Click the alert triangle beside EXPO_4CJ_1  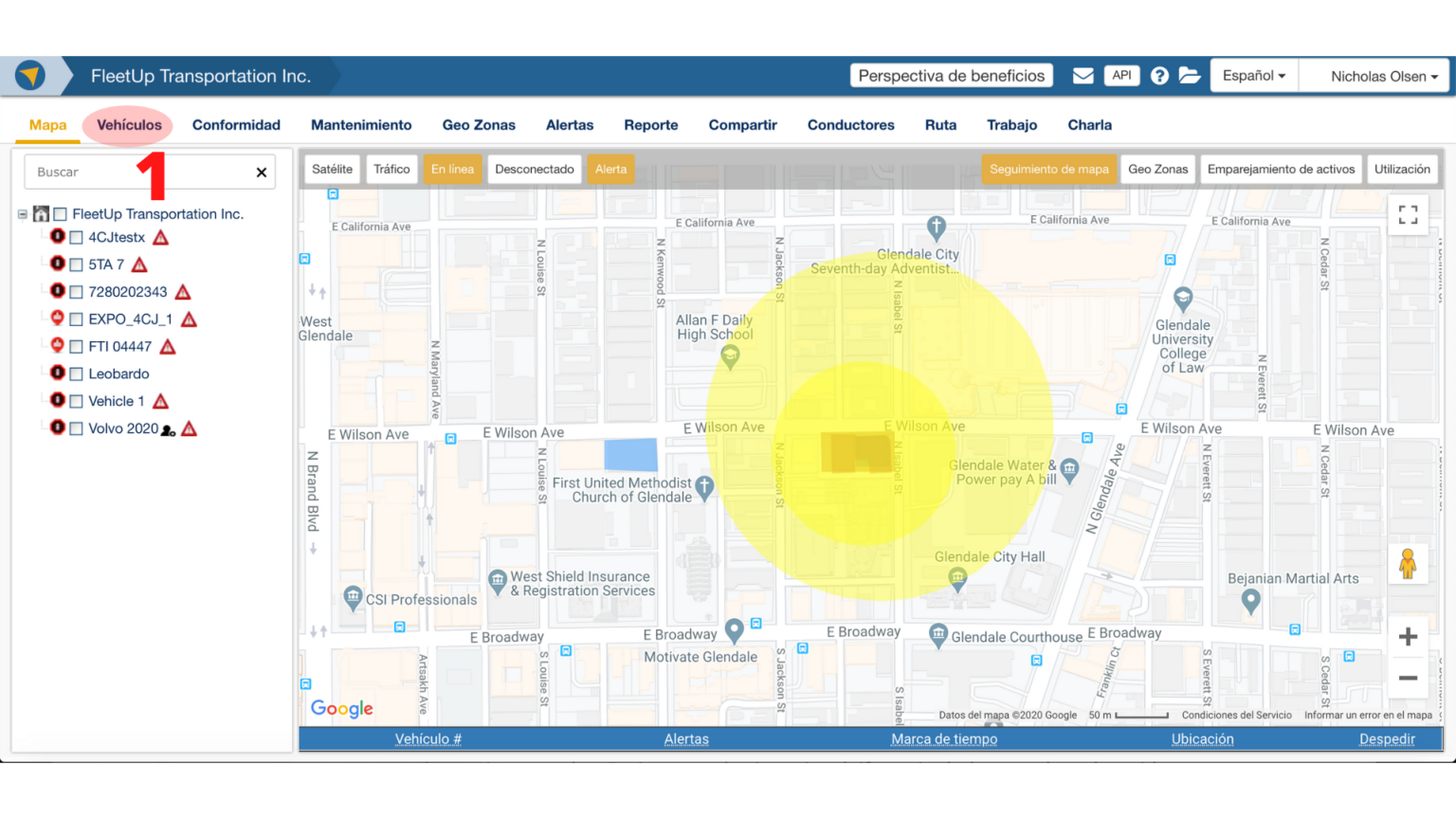[189, 319]
